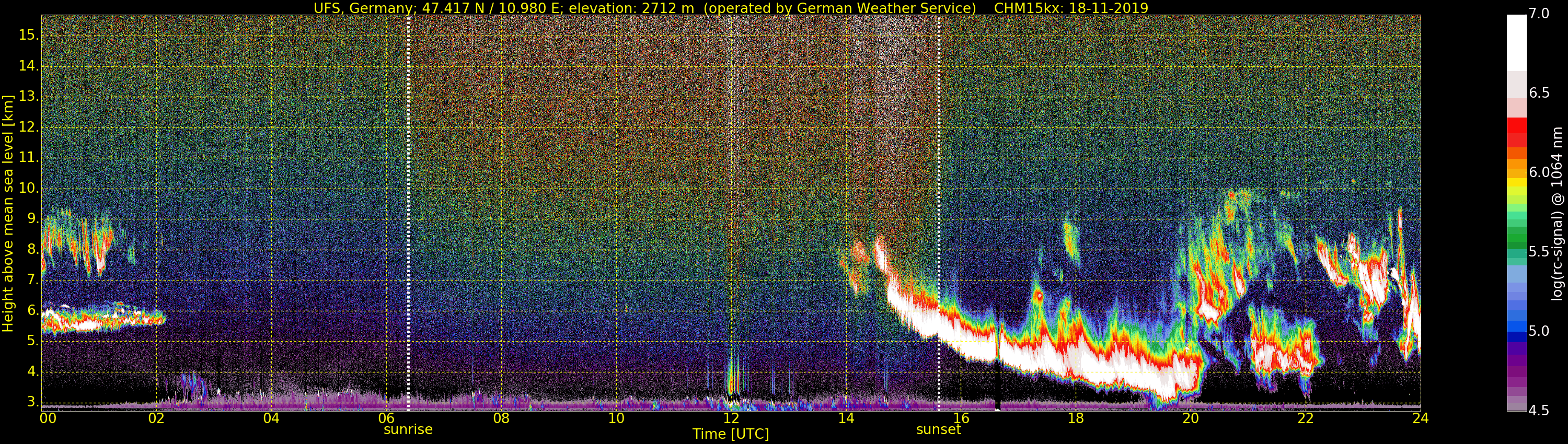Click the height axis tick '8.'
Screen dimensions: 1568x444
pos(32,249)
